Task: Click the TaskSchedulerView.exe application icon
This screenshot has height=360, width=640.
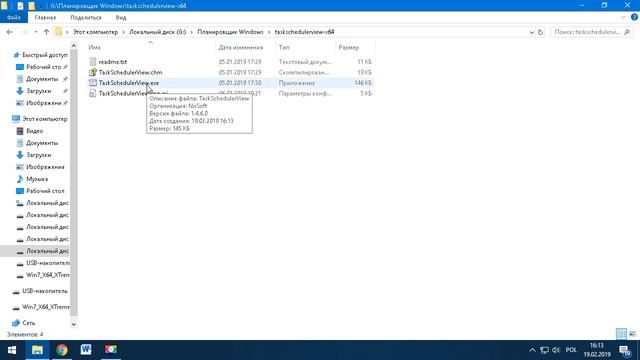Action: click(93, 83)
